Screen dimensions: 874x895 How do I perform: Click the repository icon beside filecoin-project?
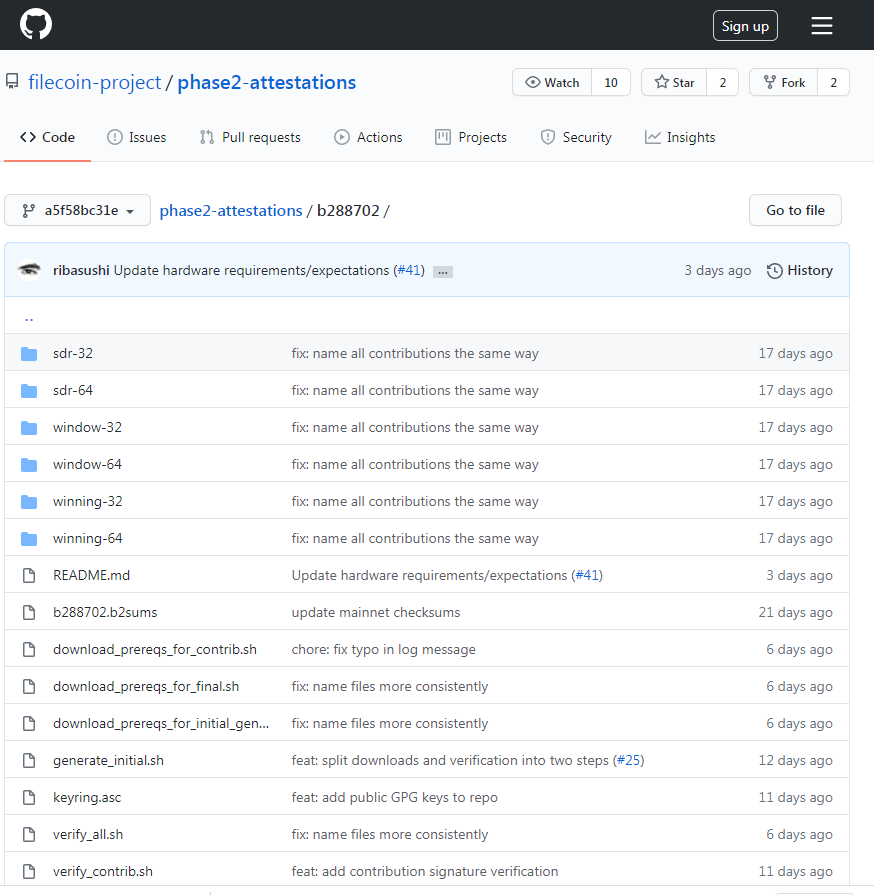pos(12,82)
